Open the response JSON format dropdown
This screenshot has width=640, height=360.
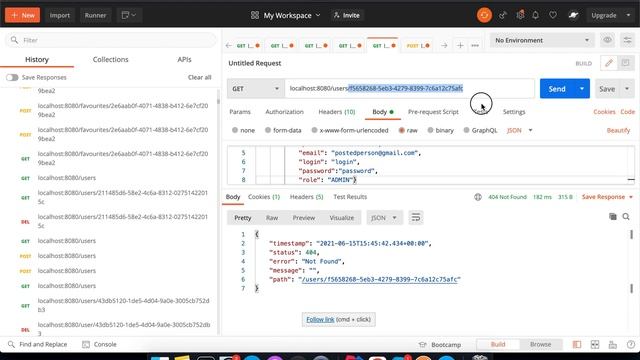[384, 218]
